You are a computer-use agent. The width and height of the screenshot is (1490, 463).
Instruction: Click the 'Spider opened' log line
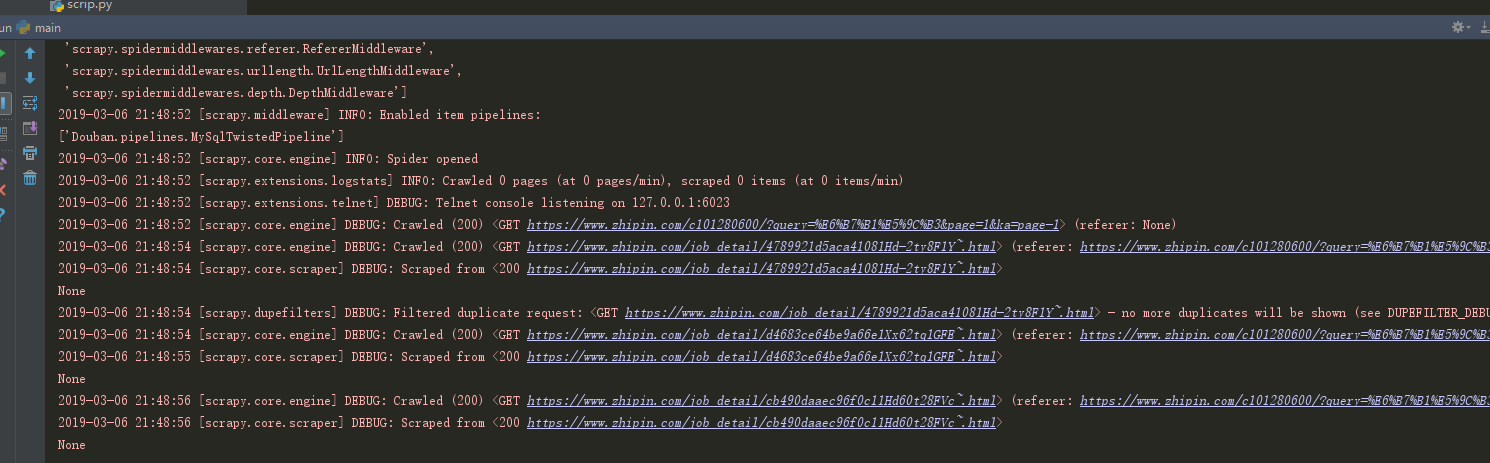coord(268,159)
